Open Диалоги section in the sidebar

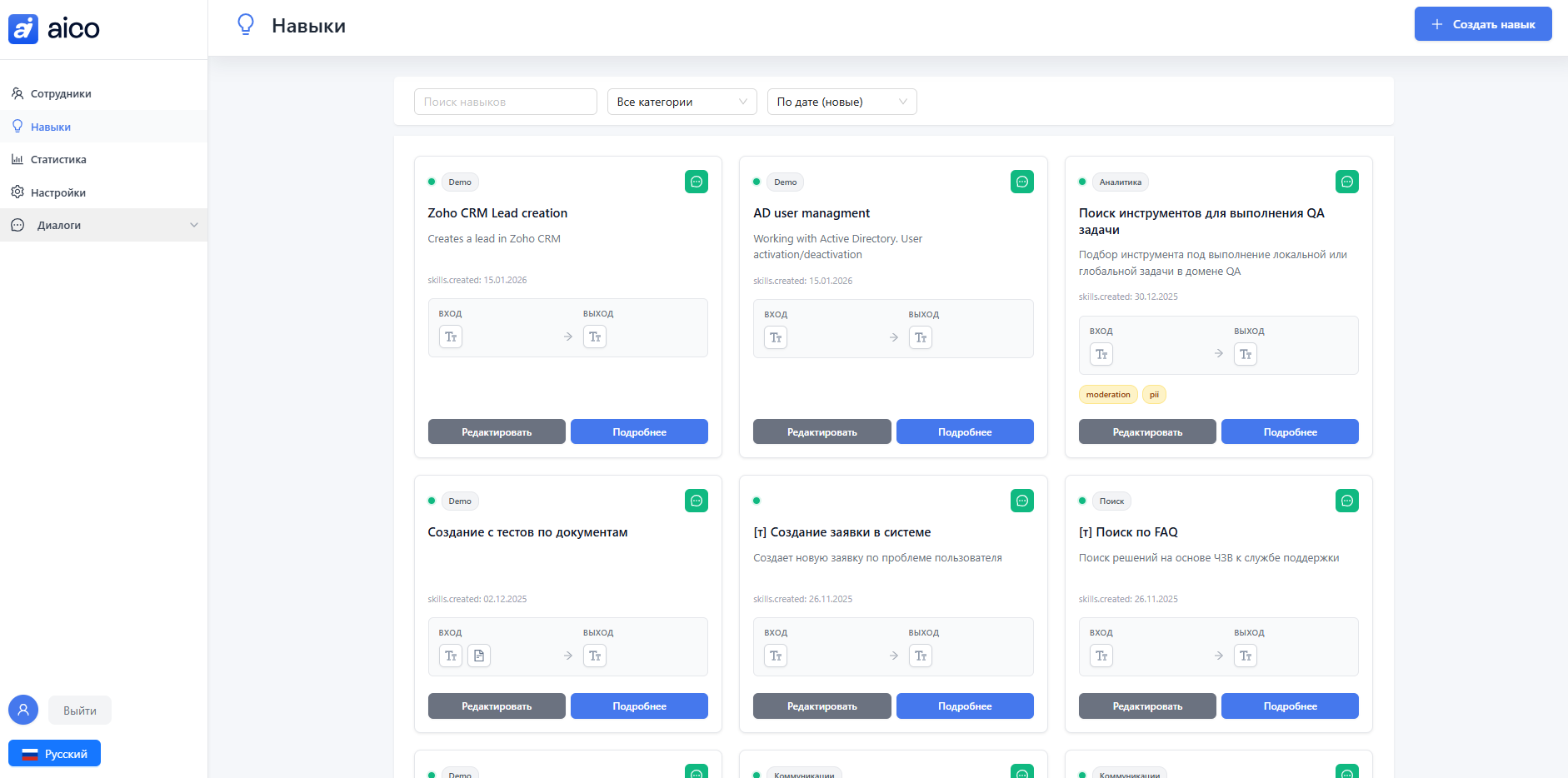[103, 225]
